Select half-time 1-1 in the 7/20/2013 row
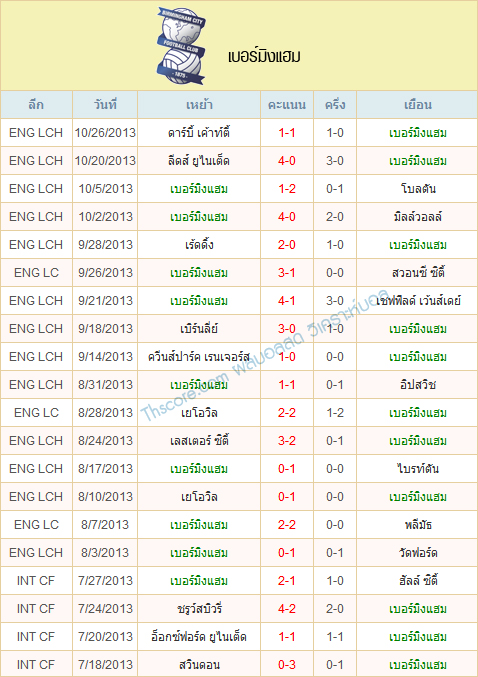This screenshot has height=677, width=478. (x=335, y=637)
